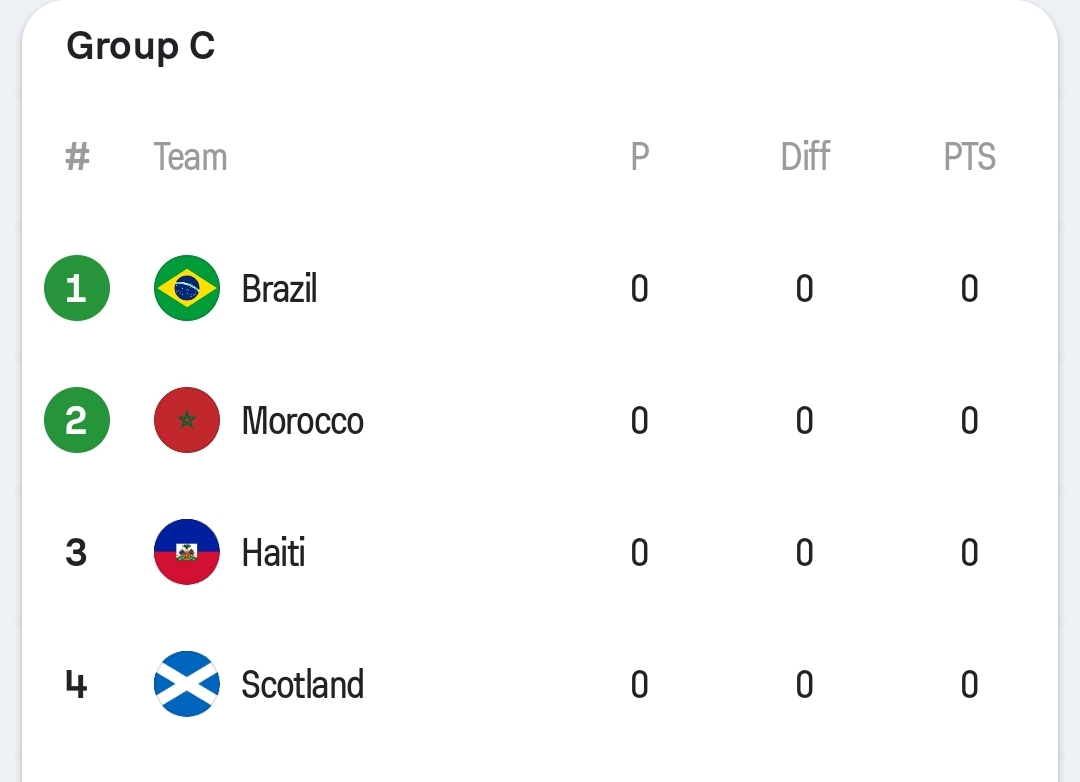The width and height of the screenshot is (1080, 782).
Task: Click the # rank column header
Action: click(x=77, y=157)
